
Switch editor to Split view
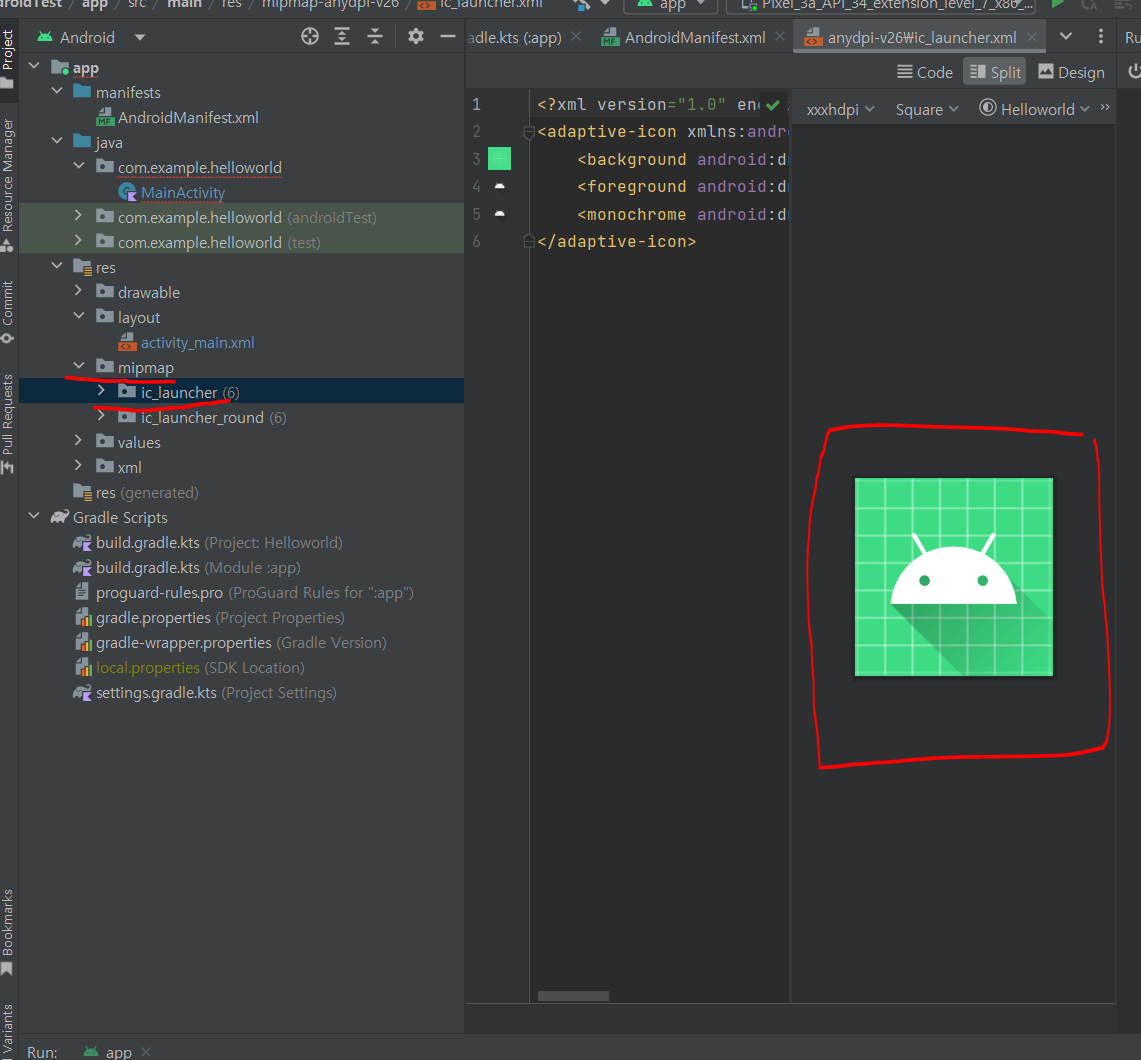995,72
